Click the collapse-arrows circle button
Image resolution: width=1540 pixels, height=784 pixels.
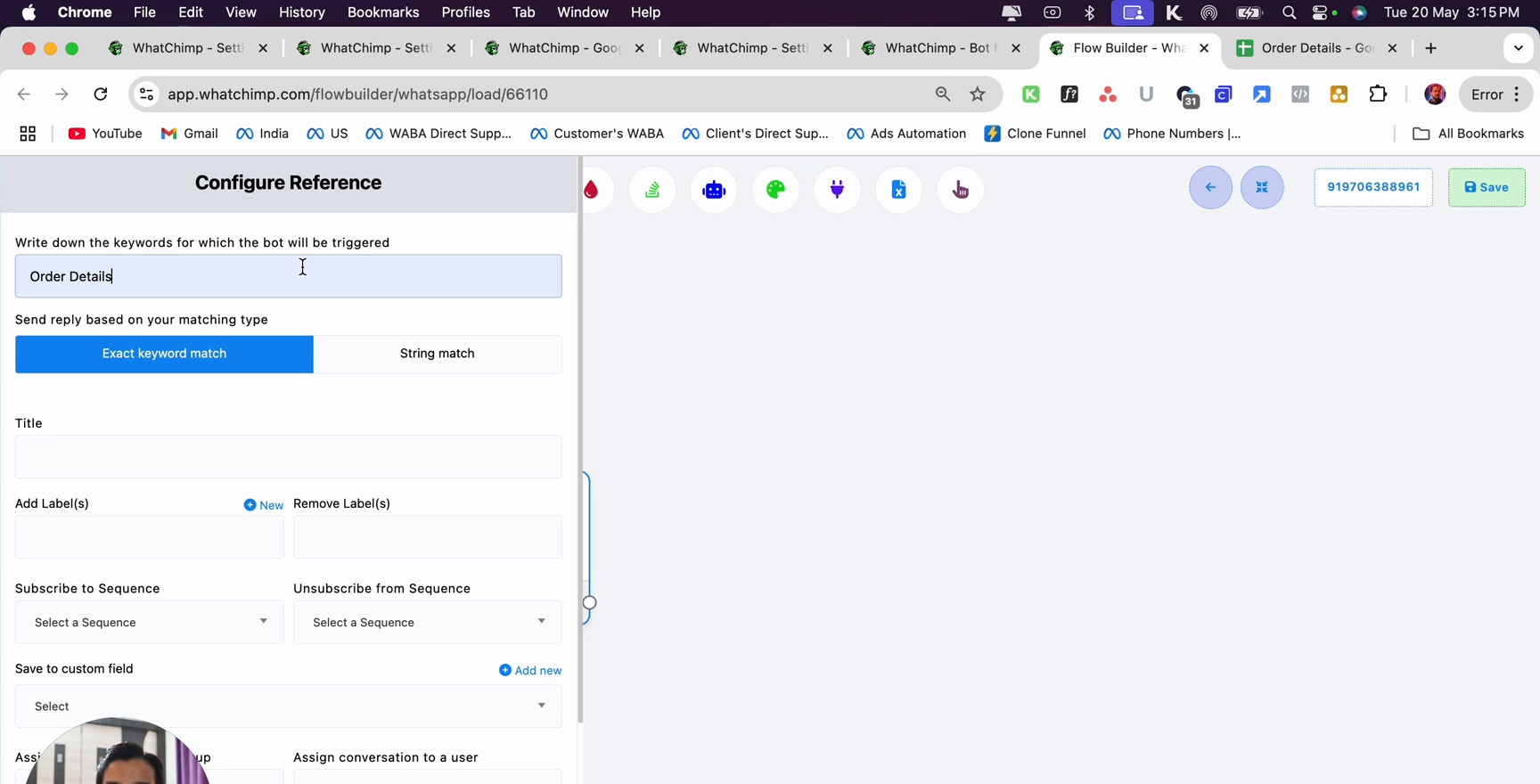[x=1262, y=187]
